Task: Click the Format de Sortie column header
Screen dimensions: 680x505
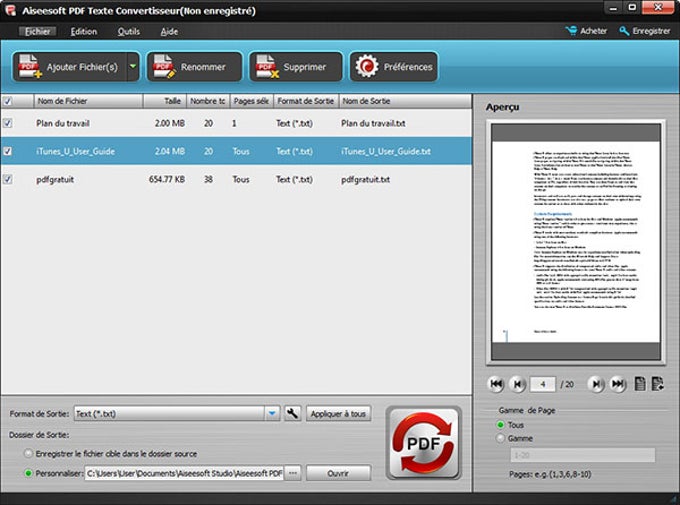Action: 306,101
